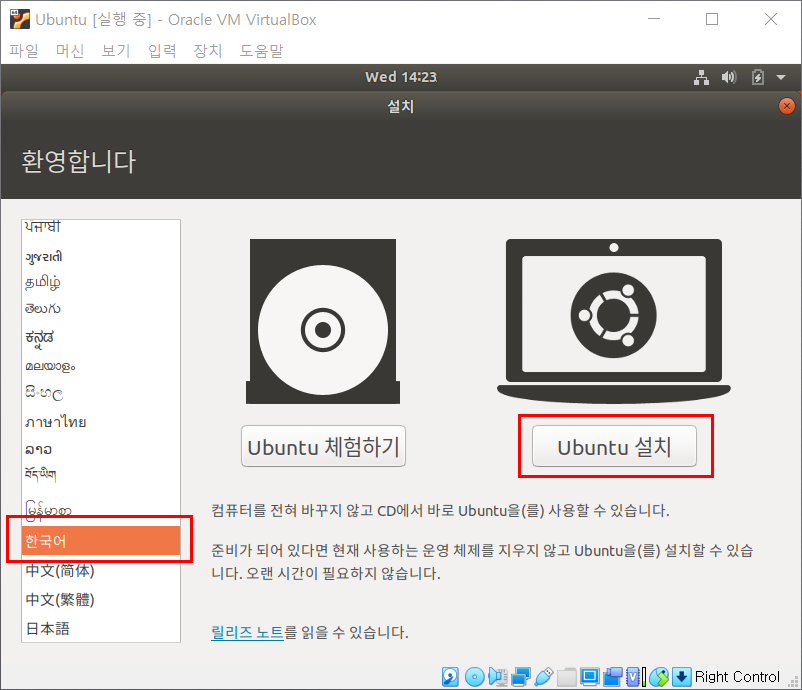Open the 보기 menu
Screen dimensions: 802x690
116,51
